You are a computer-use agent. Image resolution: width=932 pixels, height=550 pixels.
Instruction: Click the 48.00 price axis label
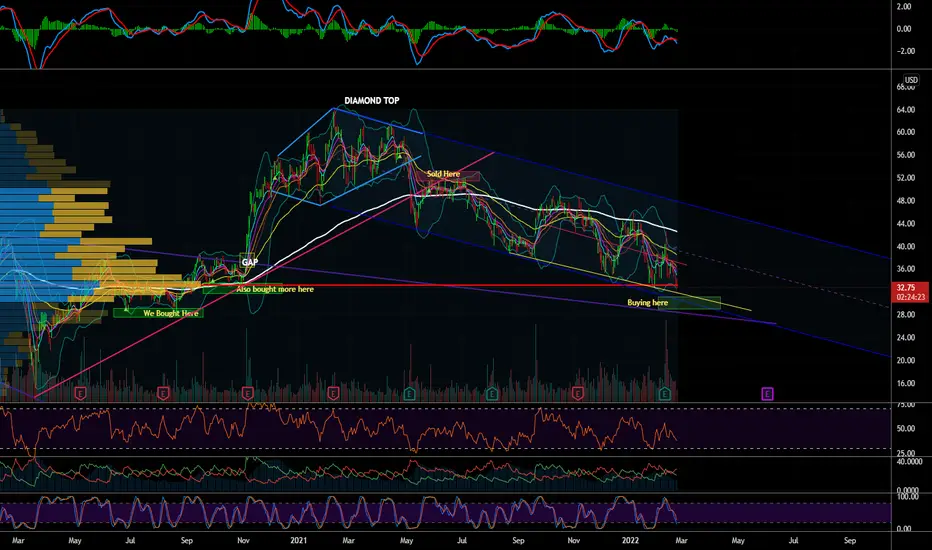click(x=905, y=201)
